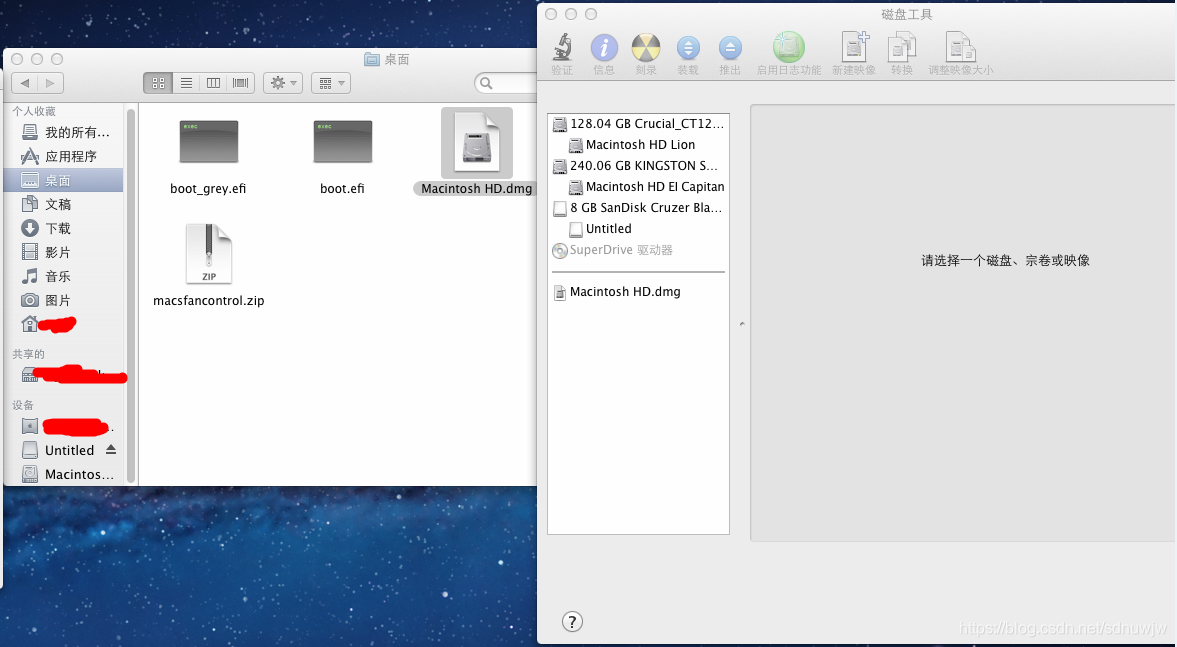Click the 桌面 folder title icon in Finder
The width and height of the screenshot is (1177, 647).
point(372,59)
